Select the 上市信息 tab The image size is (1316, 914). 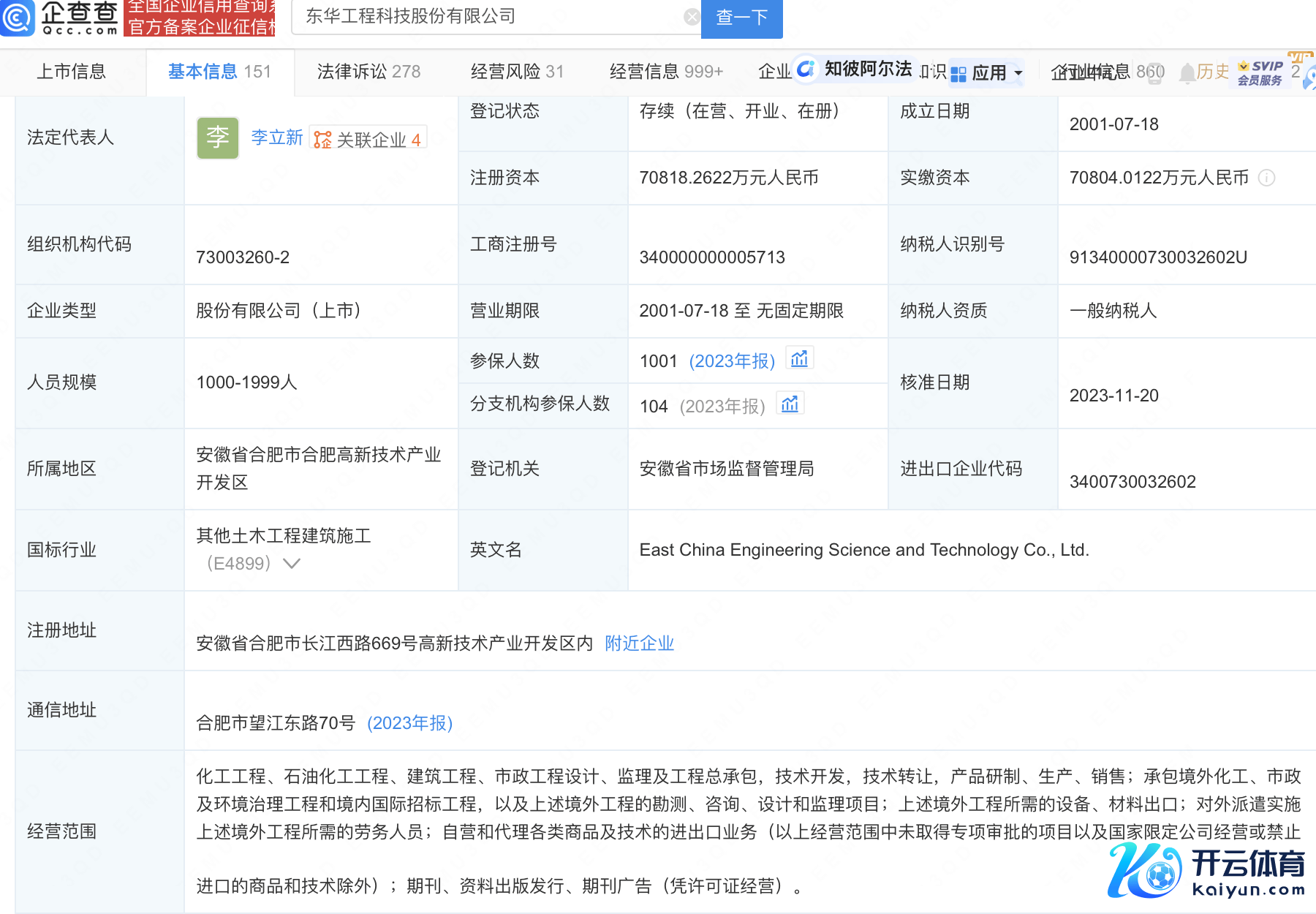[72, 72]
